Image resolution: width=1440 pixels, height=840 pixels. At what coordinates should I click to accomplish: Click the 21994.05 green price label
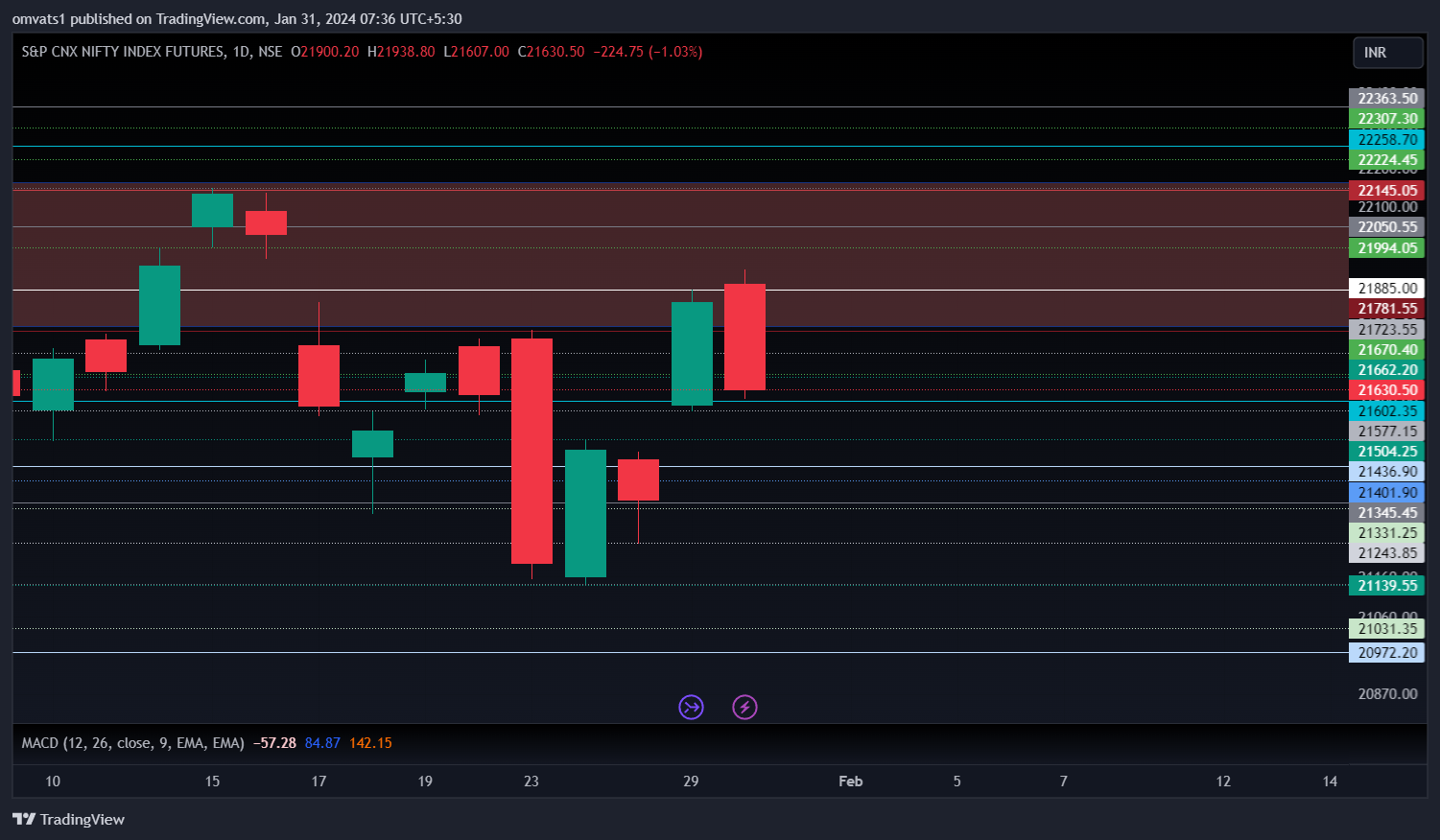1387,248
